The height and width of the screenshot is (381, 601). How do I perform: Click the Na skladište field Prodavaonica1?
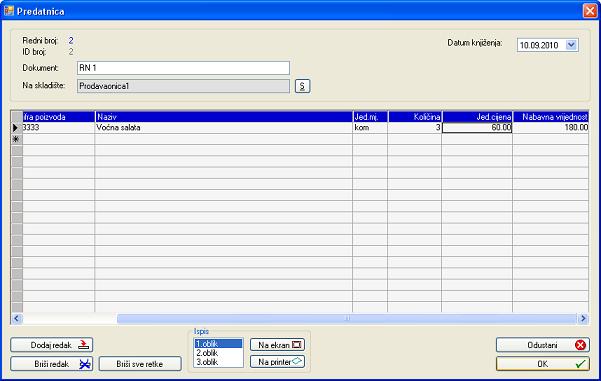point(183,86)
